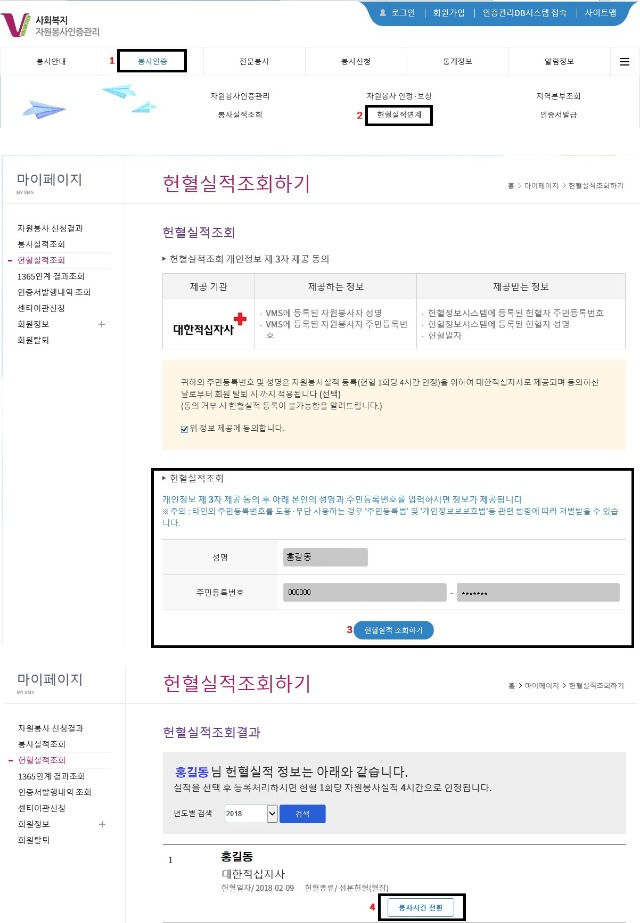Expand 회원정보 plus in the lower sidebar

pos(102,824)
